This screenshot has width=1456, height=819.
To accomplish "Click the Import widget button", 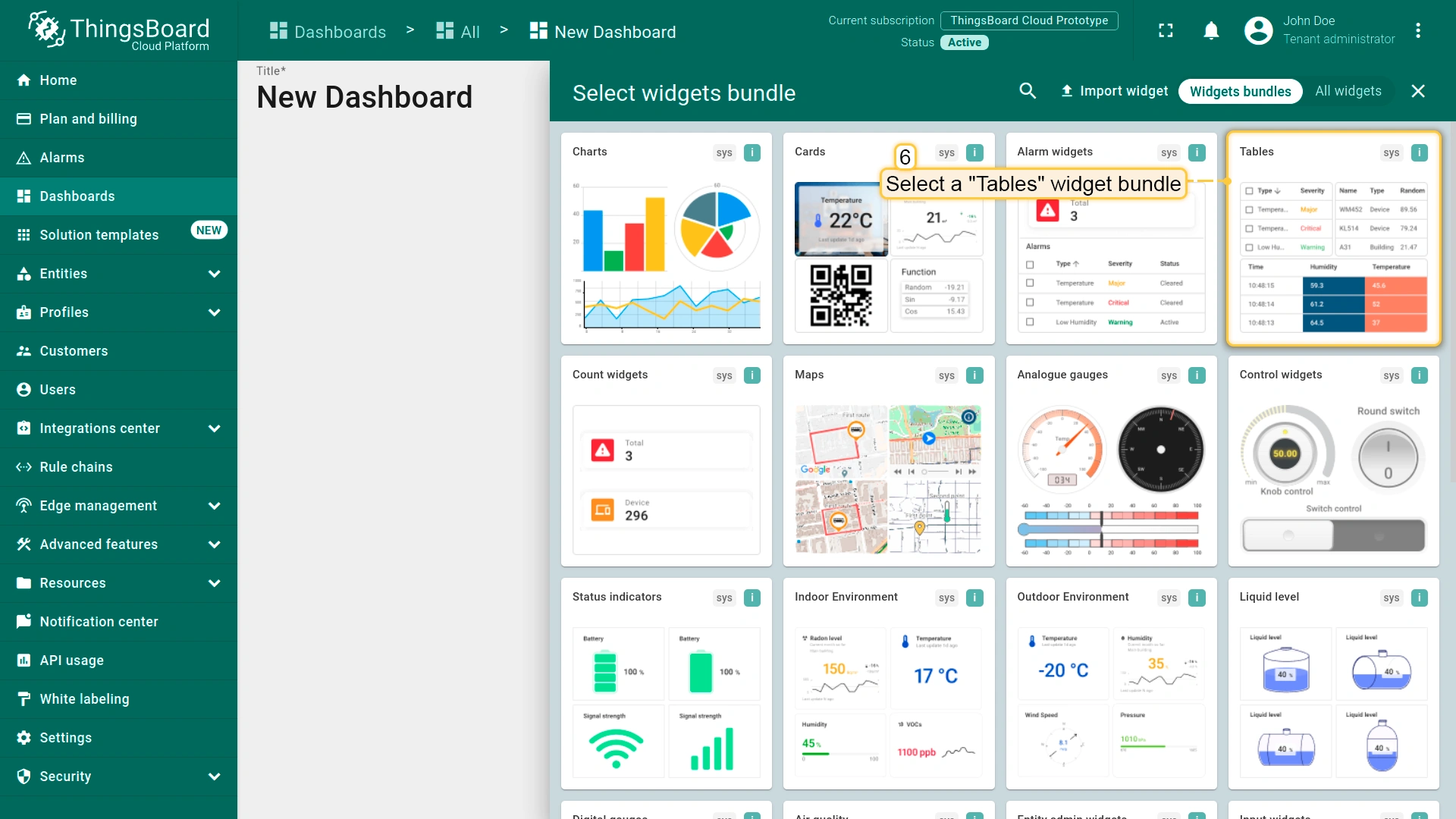I will coord(1114,91).
